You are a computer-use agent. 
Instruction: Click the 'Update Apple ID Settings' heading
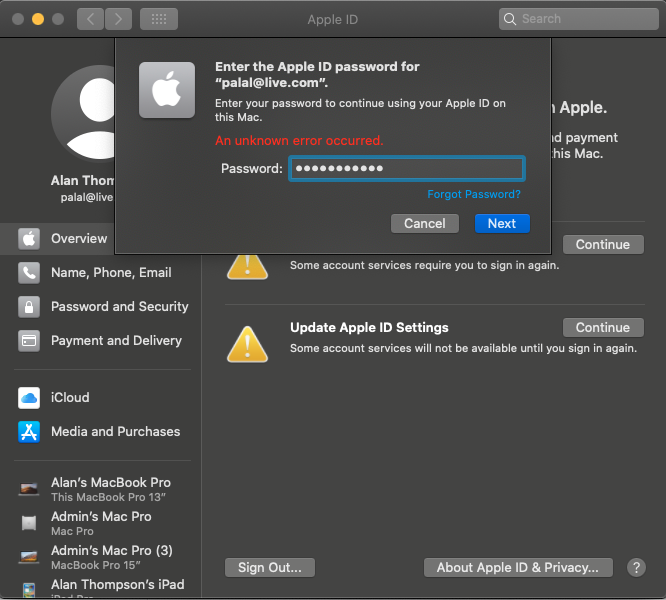click(369, 327)
